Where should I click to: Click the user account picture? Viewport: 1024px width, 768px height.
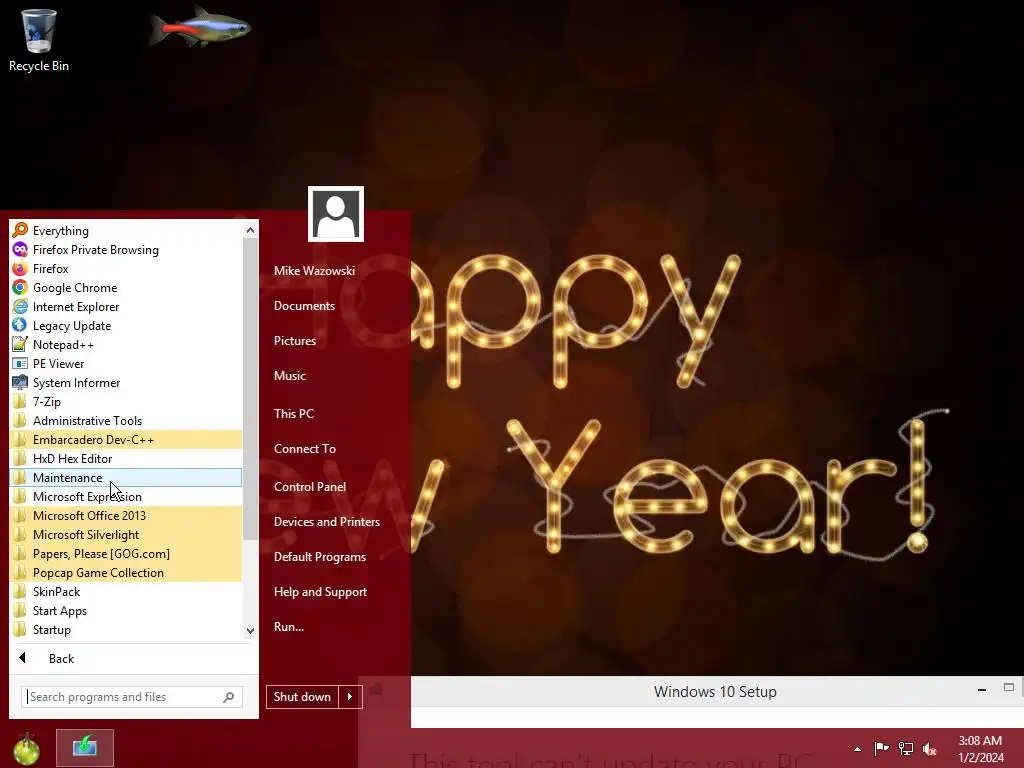[336, 214]
